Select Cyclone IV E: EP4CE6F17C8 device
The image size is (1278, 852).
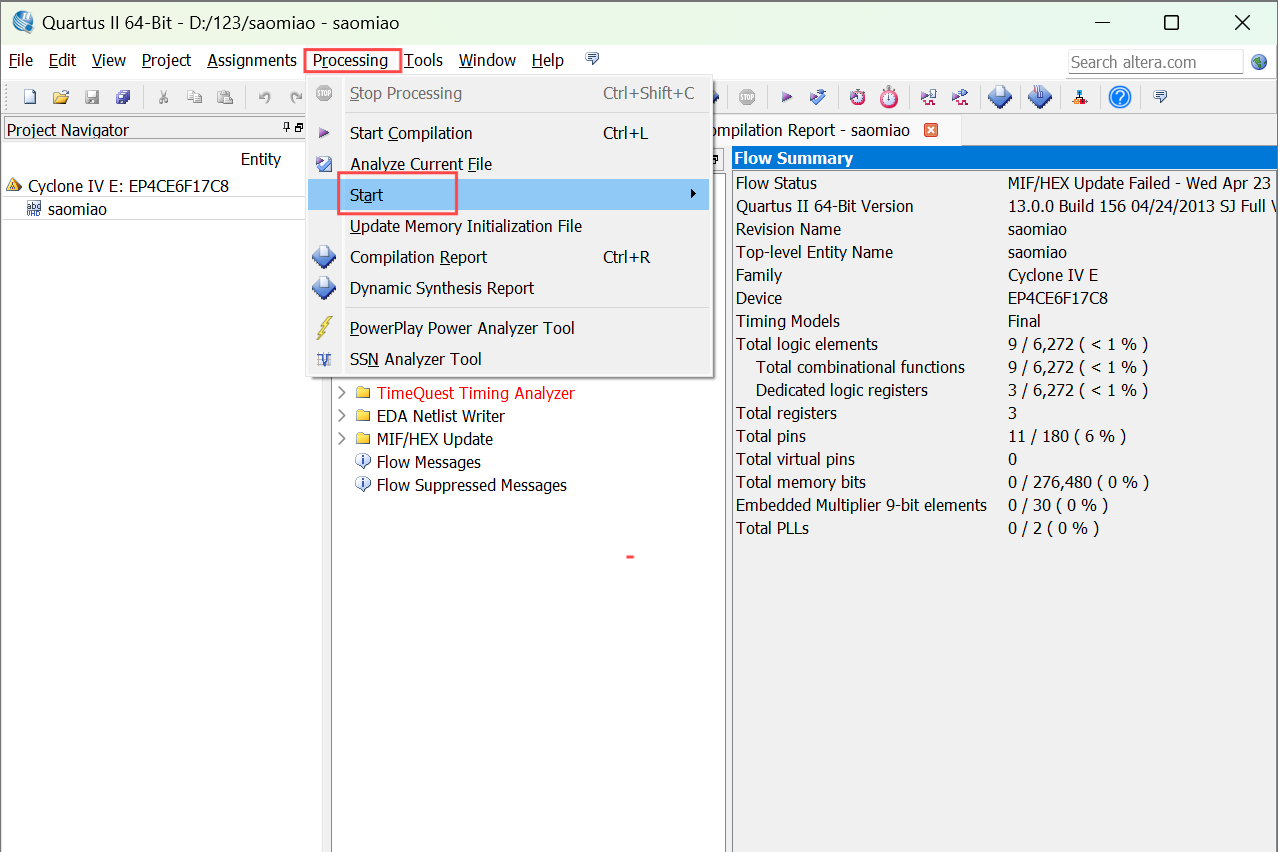pos(128,186)
